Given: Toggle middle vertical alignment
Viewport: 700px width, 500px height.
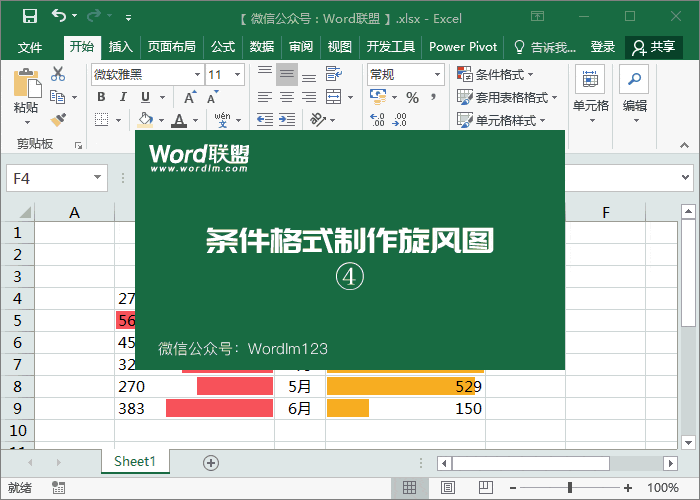Looking at the screenshot, I should (x=287, y=74).
